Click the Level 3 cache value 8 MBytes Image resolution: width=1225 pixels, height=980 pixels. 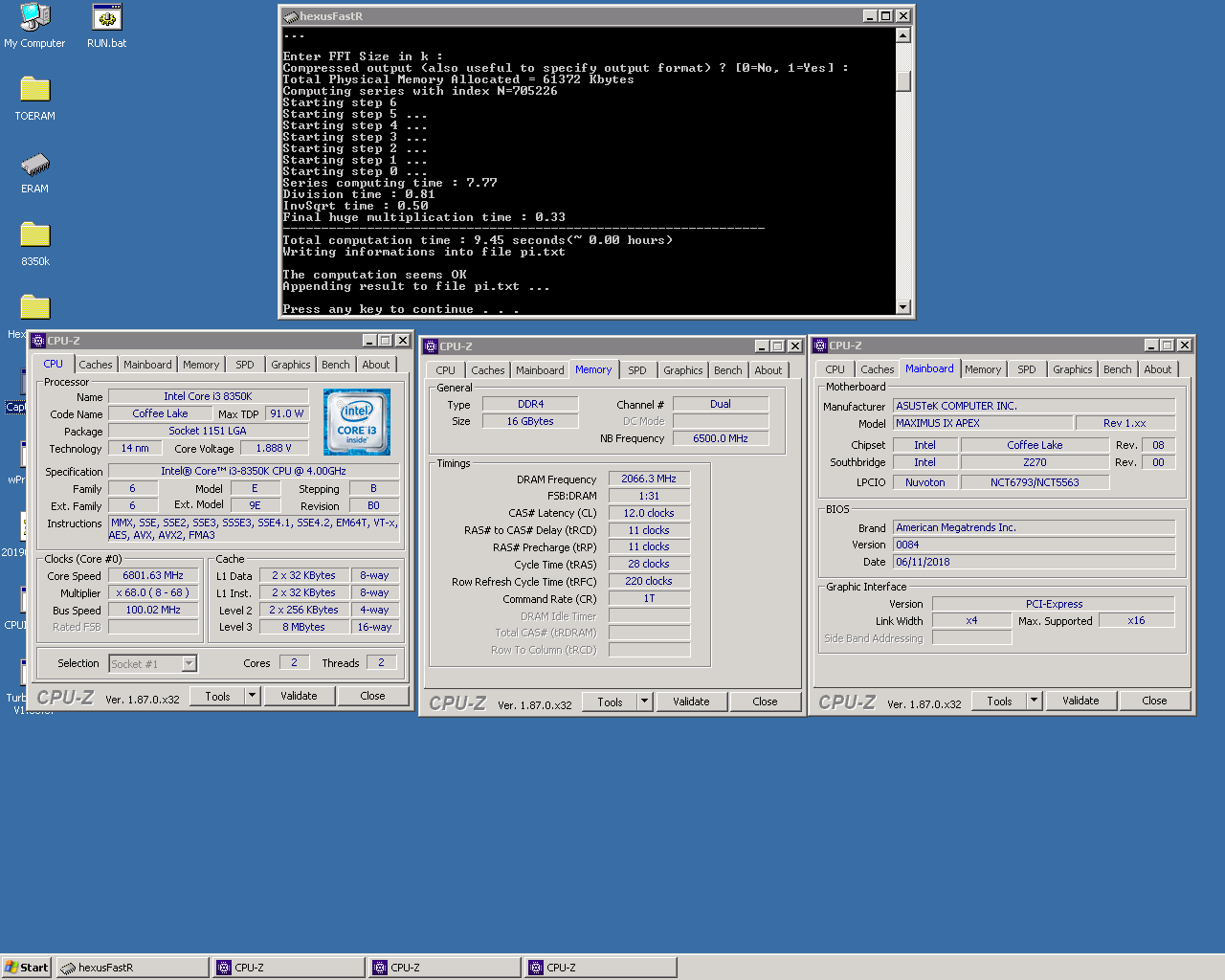303,627
